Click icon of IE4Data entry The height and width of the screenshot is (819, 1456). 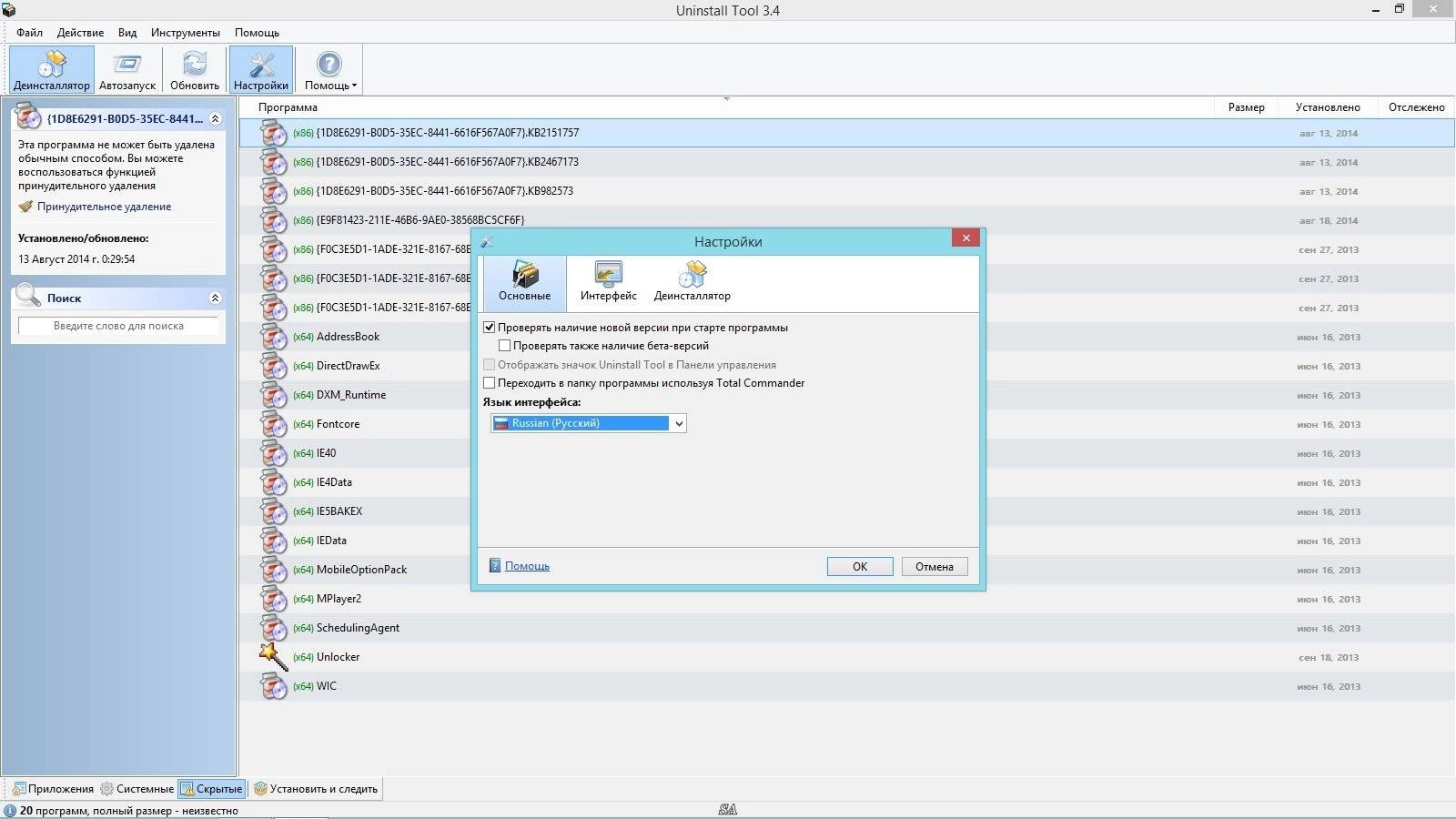click(274, 482)
